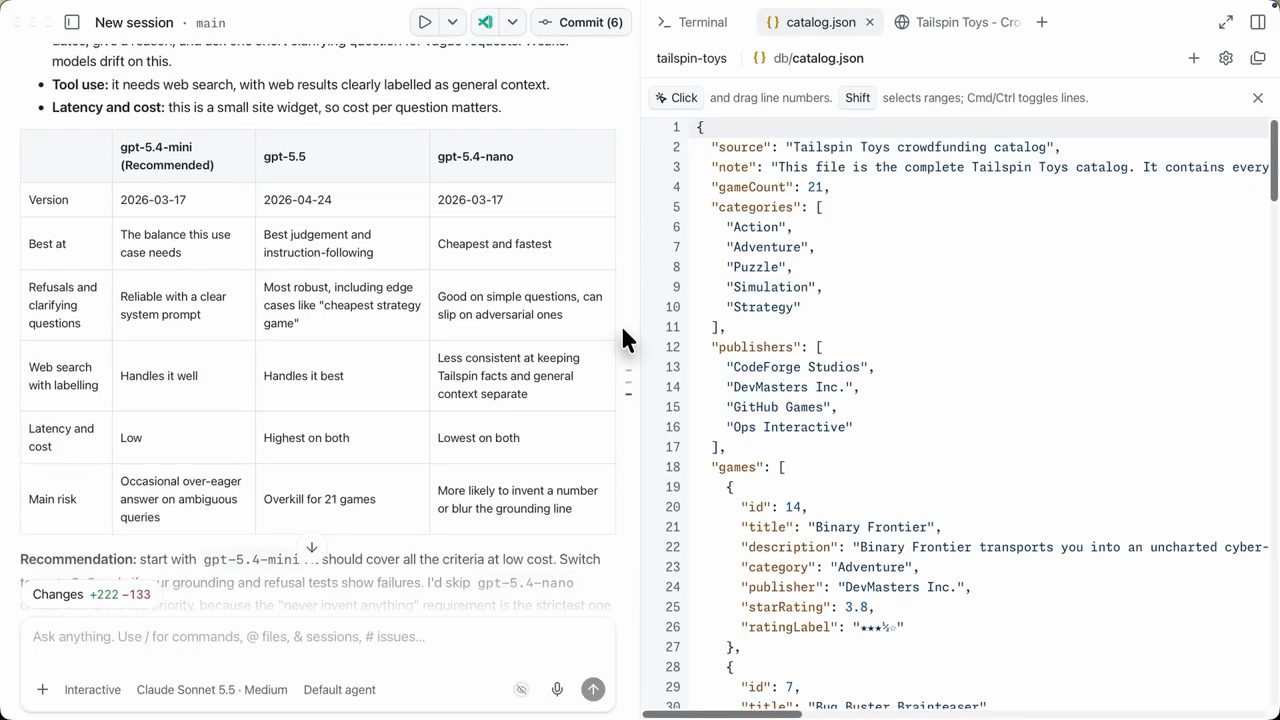1280x720 pixels.
Task: Open the Changes +222 −133 summary
Action: coord(91,594)
